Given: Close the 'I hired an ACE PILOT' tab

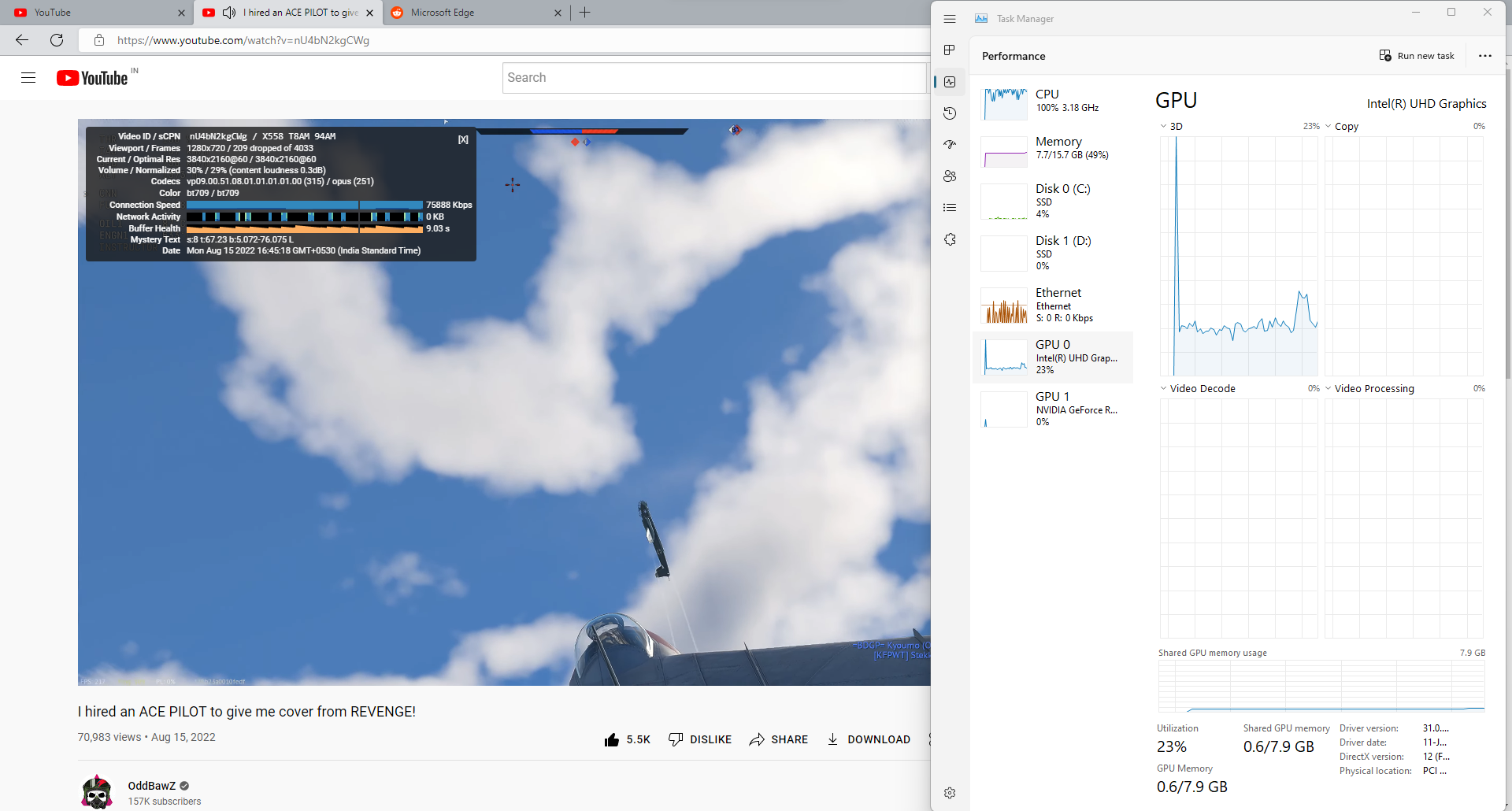Looking at the screenshot, I should (x=369, y=13).
